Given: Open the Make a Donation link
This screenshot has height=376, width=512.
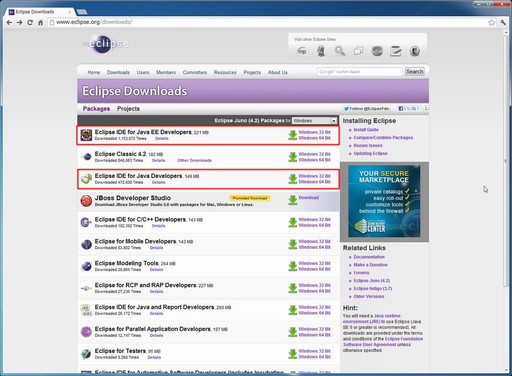Looking at the screenshot, I should point(370,265).
